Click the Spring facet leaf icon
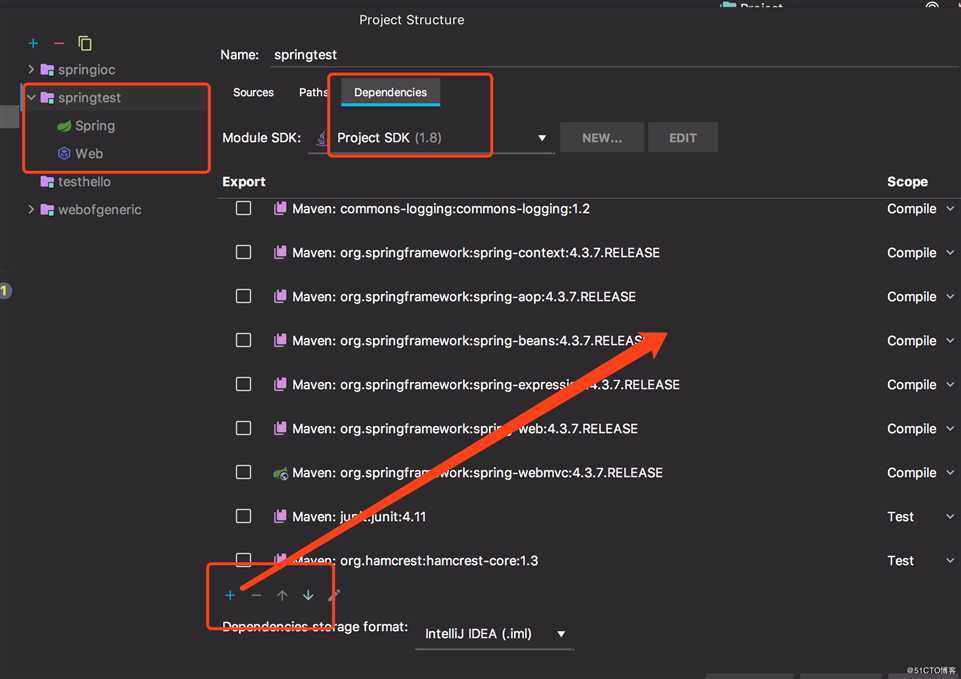This screenshot has height=679, width=961. coord(64,126)
